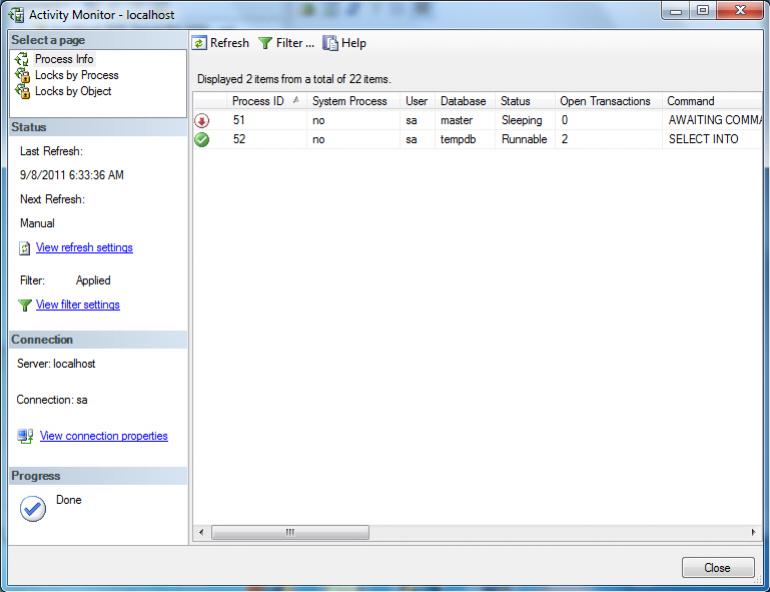Sort by the User column header
Screen dimensions: 770x592
coord(416,101)
